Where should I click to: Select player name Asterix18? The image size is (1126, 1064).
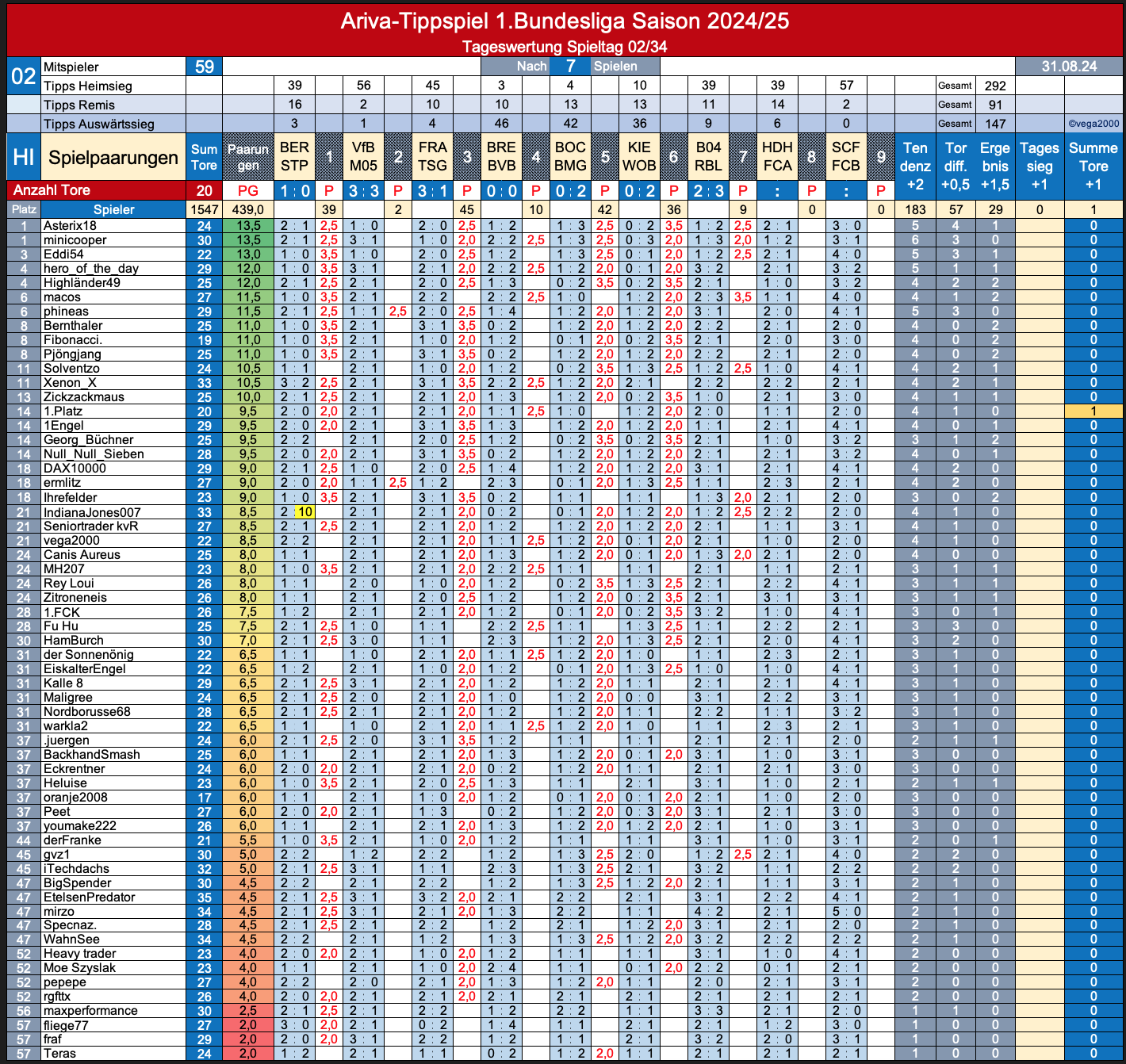70,226
